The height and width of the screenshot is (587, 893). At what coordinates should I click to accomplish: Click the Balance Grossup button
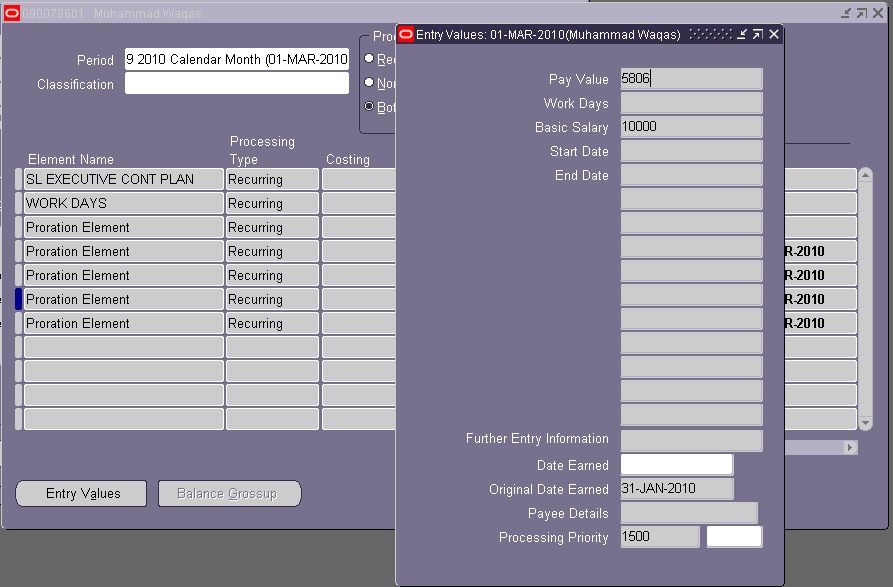229,493
